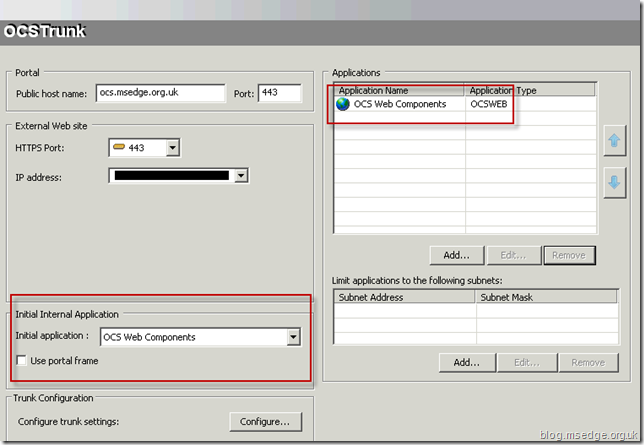Open the Initial application dropdown
This screenshot has width=644, height=445.
coord(293,337)
